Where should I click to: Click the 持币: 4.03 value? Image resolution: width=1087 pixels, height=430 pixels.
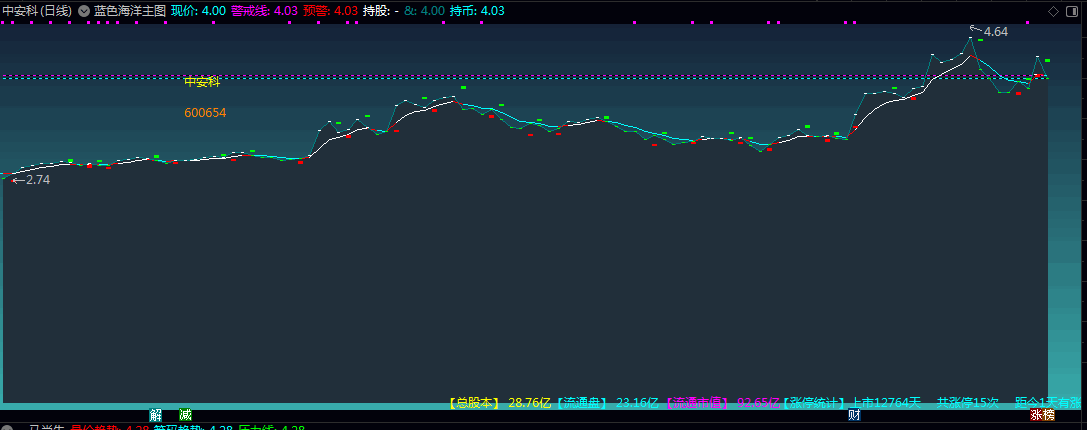click(477, 11)
